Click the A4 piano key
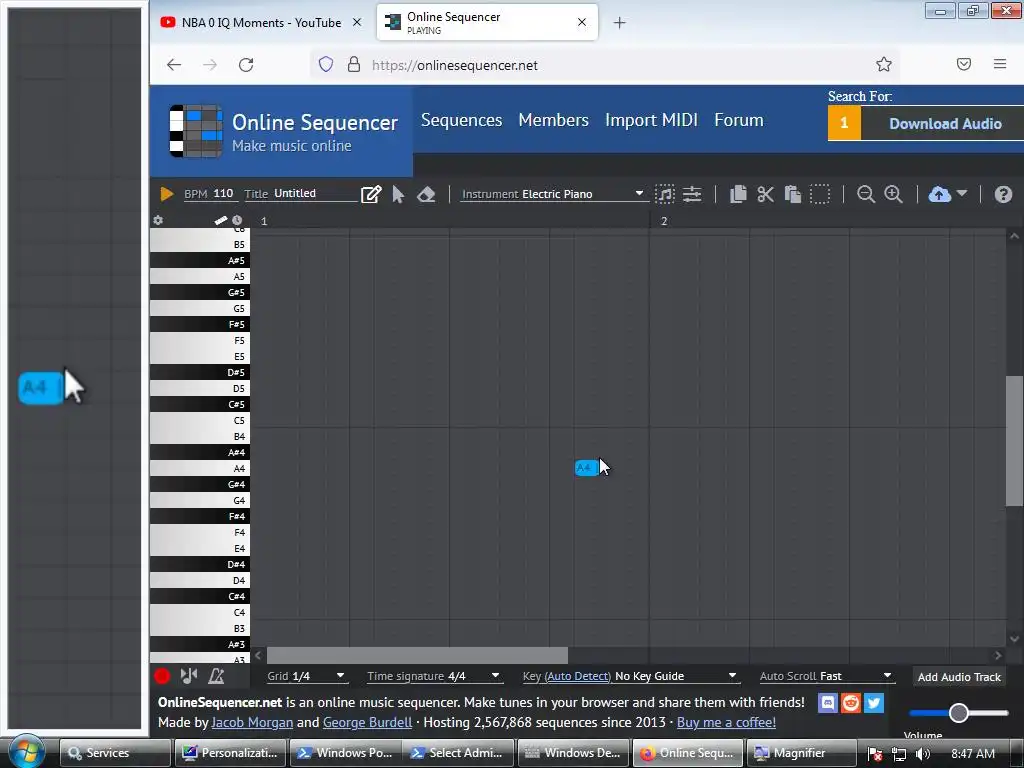This screenshot has width=1024, height=768. [x=200, y=468]
